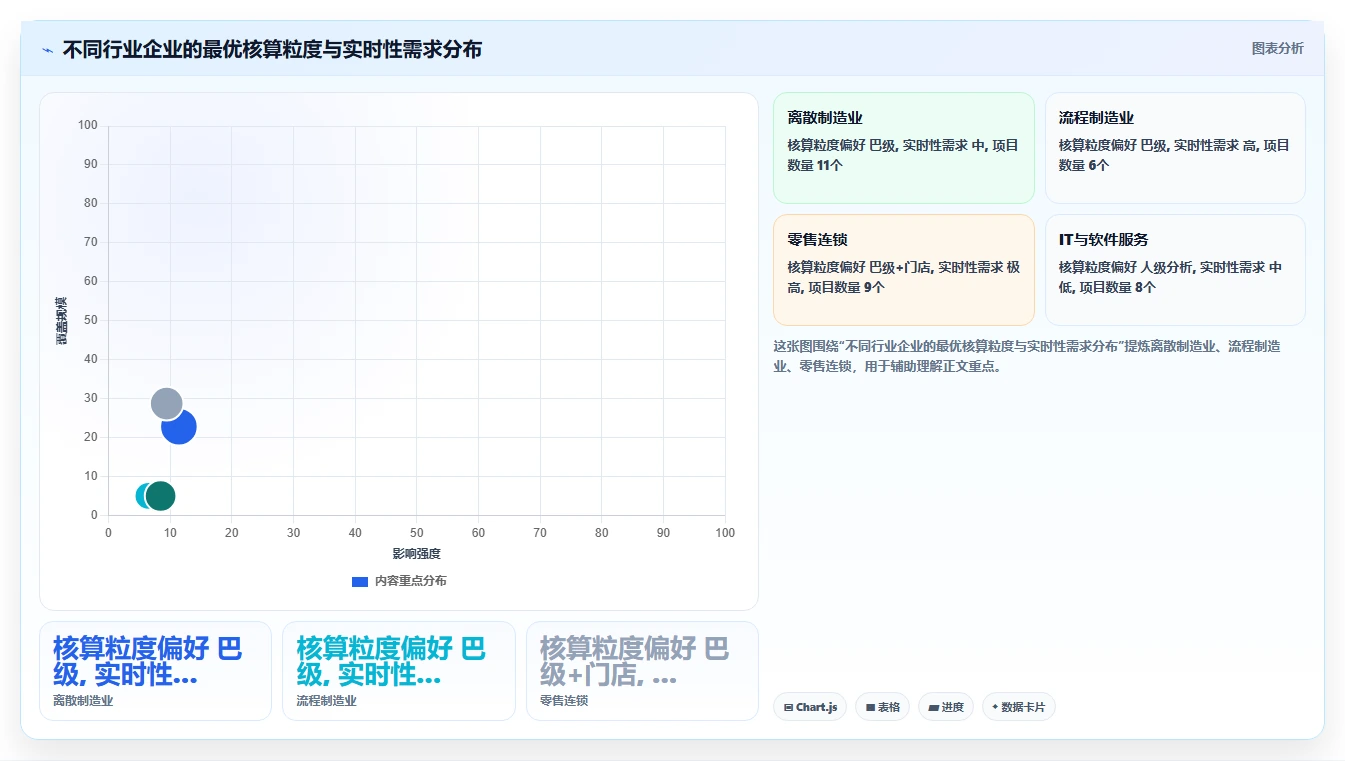Select bottom 流程制造业 summary card

399,671
